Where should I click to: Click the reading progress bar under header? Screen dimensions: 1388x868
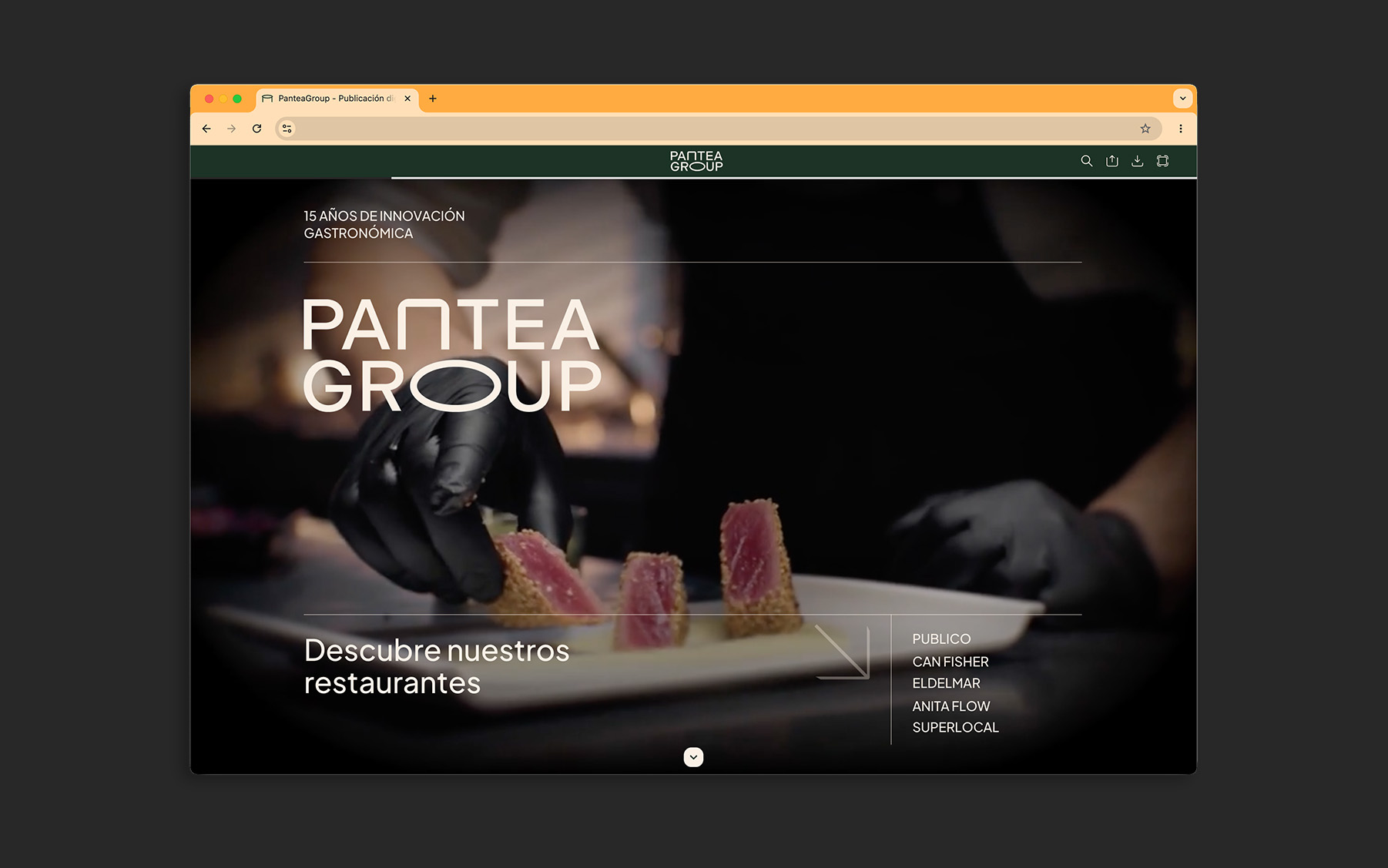[x=693, y=178]
